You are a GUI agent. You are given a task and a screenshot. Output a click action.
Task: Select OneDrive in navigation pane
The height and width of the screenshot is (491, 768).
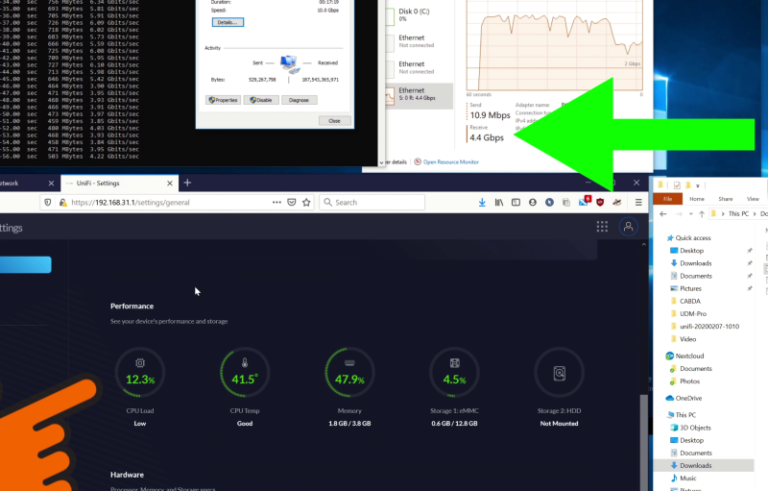click(688, 398)
